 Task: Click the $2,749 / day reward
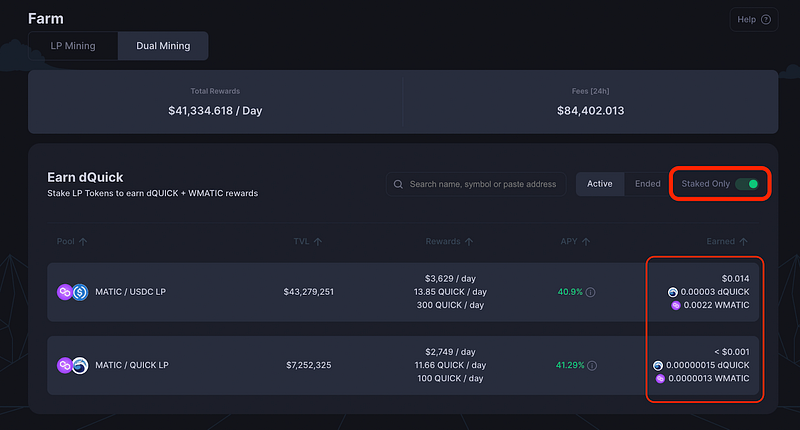(450, 352)
